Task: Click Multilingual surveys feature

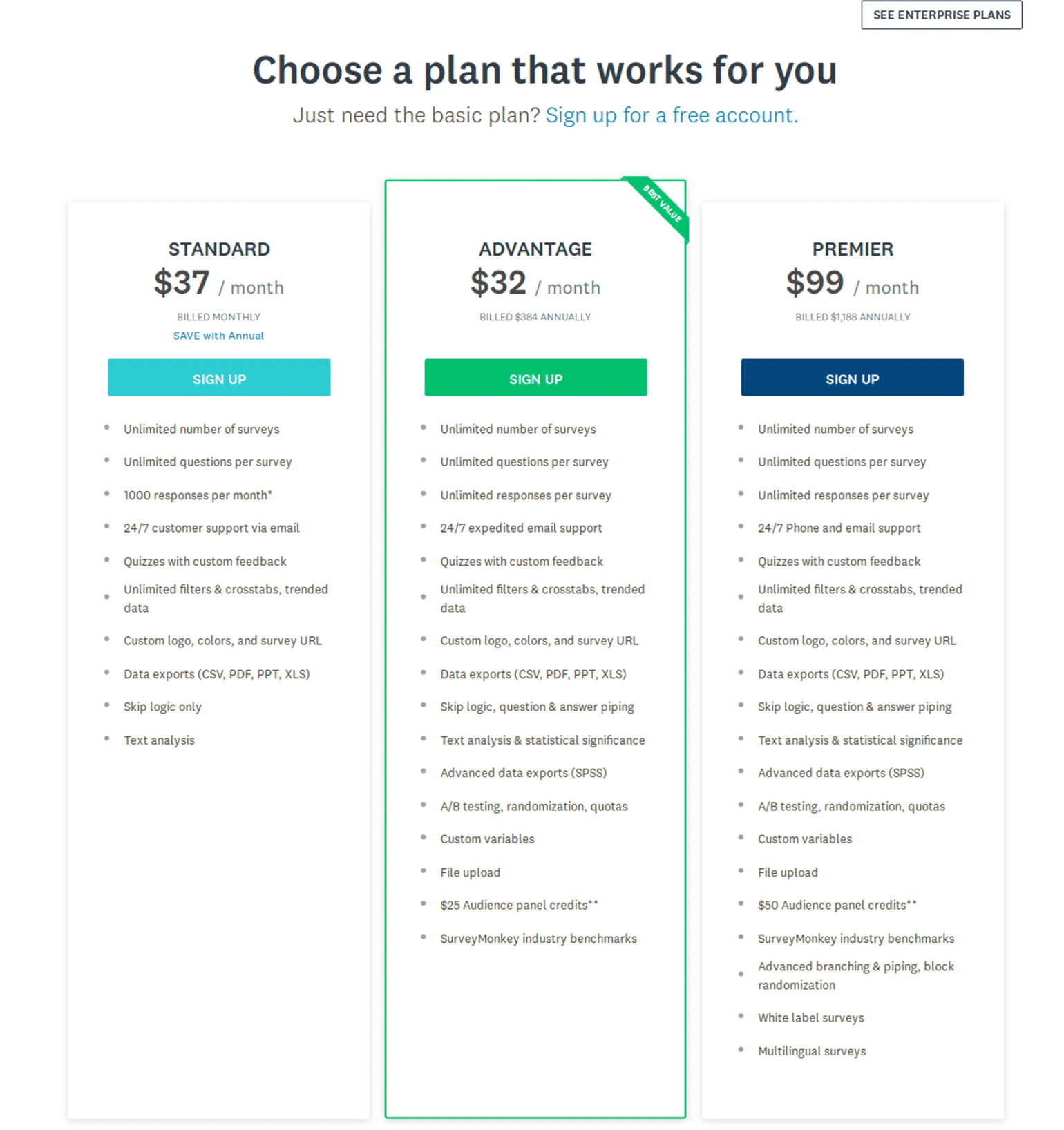Action: tap(812, 1051)
